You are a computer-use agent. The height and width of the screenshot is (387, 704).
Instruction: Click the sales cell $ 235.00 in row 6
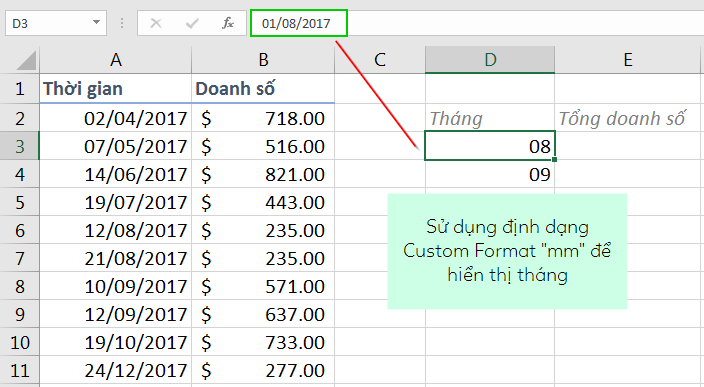click(263, 230)
